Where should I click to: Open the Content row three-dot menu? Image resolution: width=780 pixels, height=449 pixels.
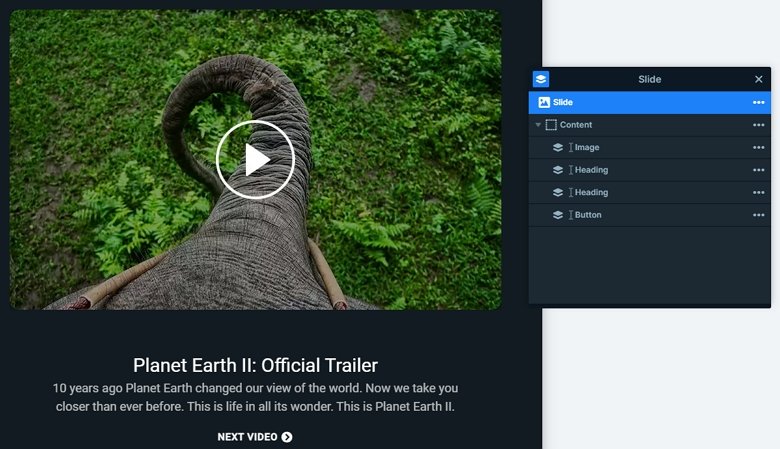point(759,125)
